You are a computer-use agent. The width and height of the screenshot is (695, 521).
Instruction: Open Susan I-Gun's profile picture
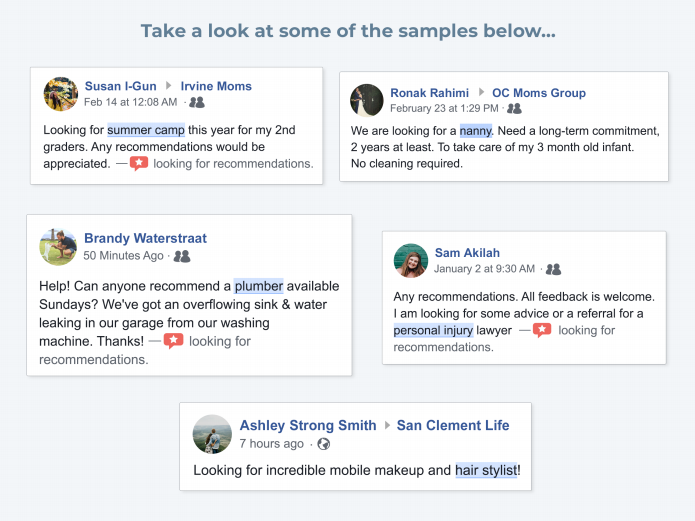pos(61,94)
